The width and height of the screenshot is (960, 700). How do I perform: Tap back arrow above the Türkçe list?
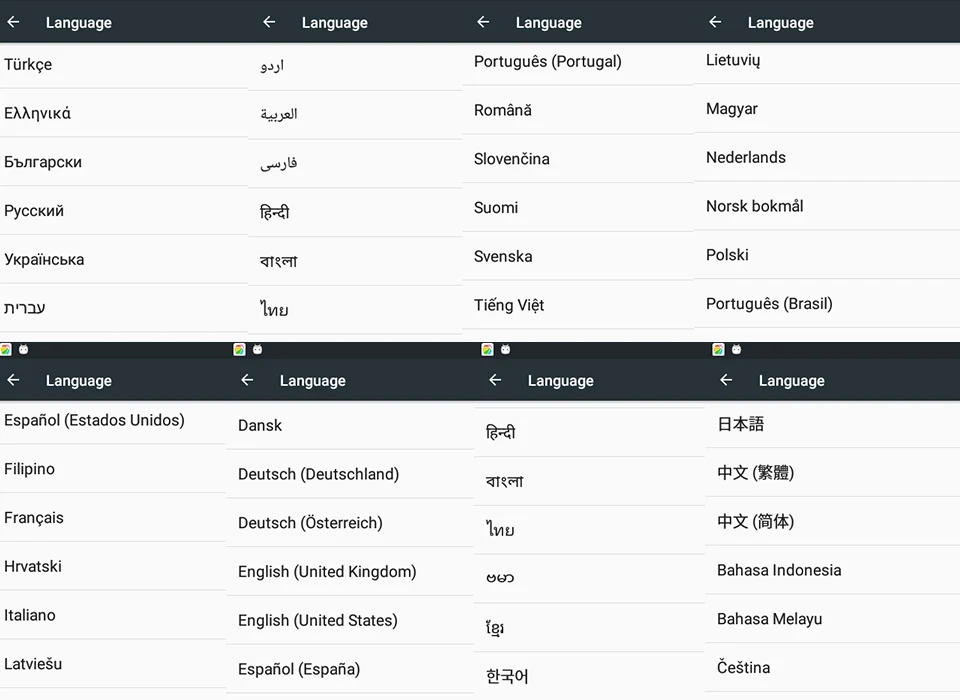14,22
